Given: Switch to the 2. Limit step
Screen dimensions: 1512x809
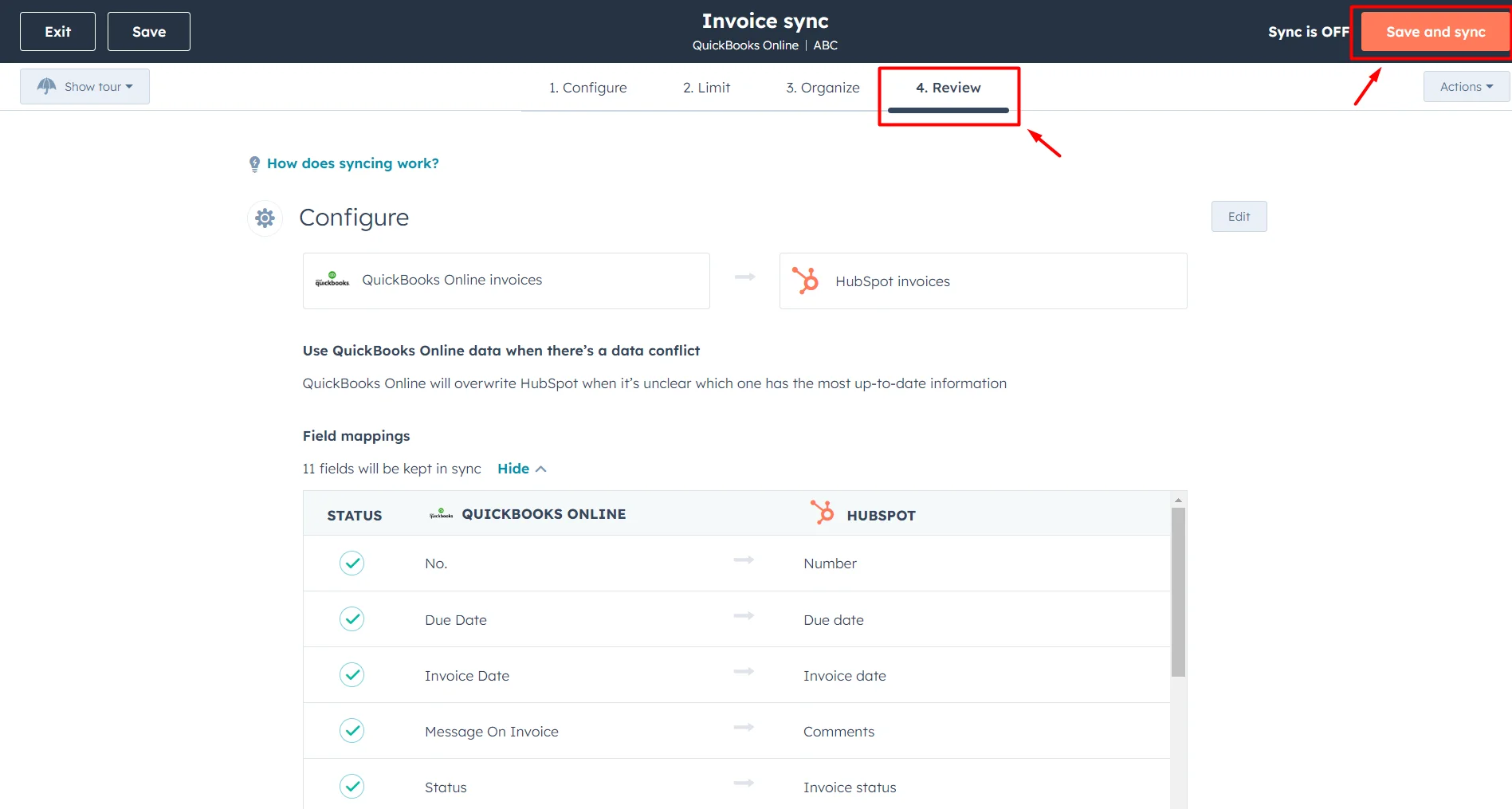Looking at the screenshot, I should click(706, 88).
